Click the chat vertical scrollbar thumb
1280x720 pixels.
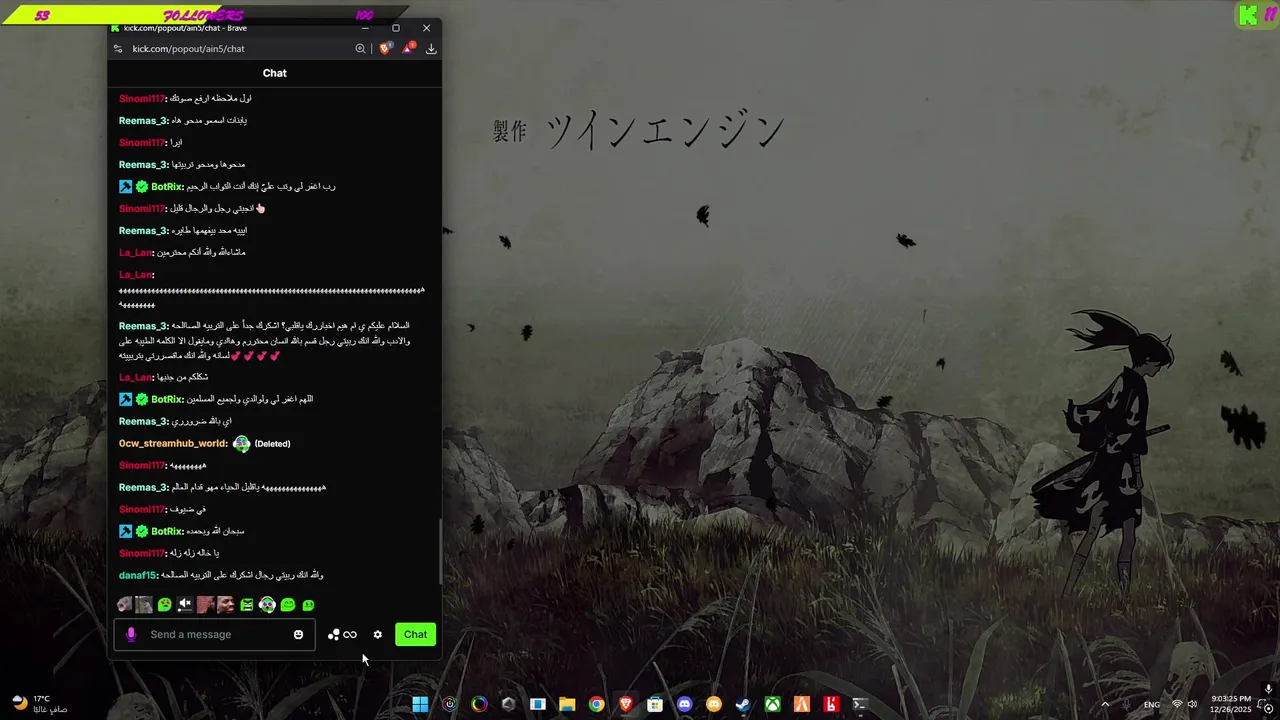[439, 551]
